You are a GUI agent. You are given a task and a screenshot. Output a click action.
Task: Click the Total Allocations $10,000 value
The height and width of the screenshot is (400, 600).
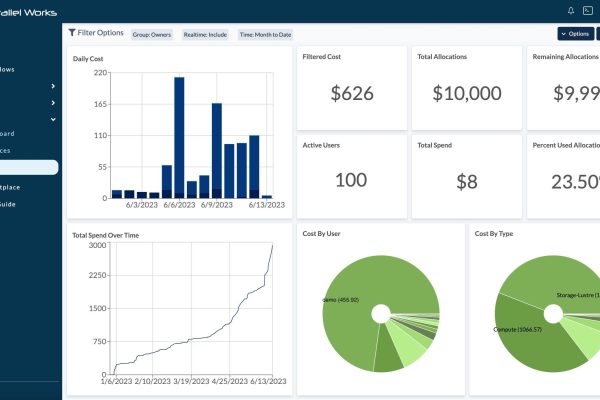(x=467, y=93)
